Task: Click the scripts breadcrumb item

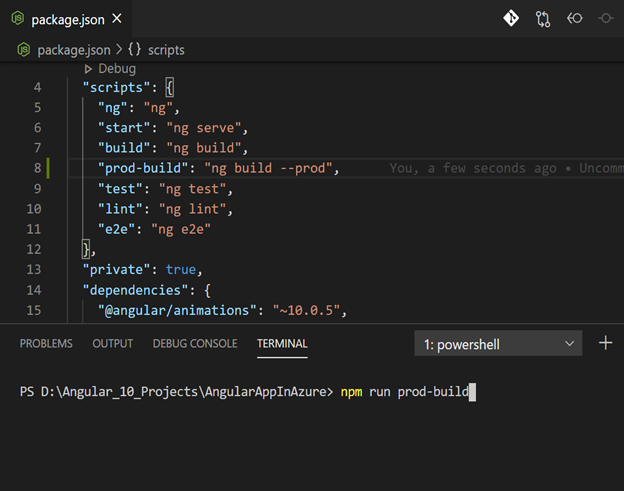Action: point(167,49)
